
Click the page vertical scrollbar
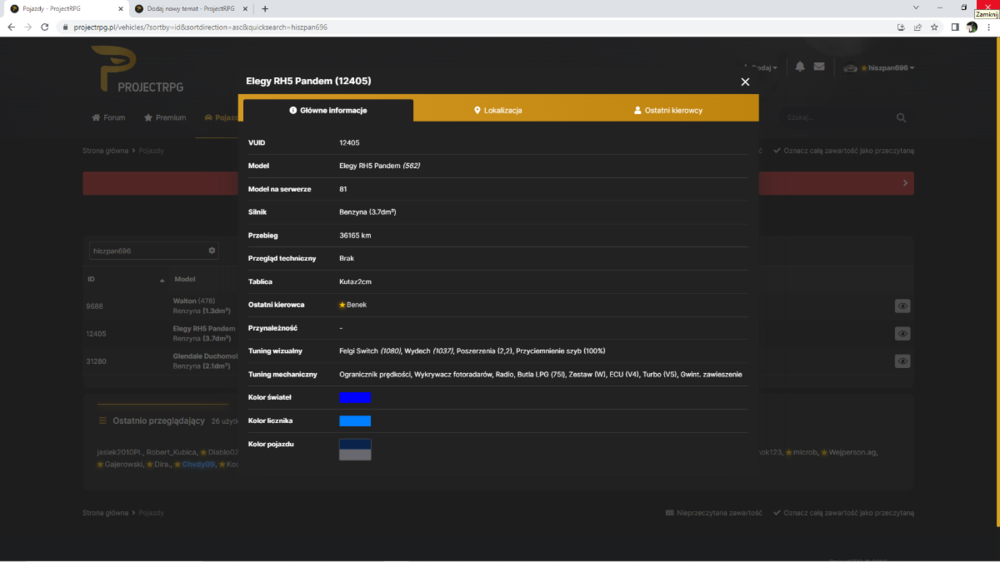pyautogui.click(x=997, y=281)
